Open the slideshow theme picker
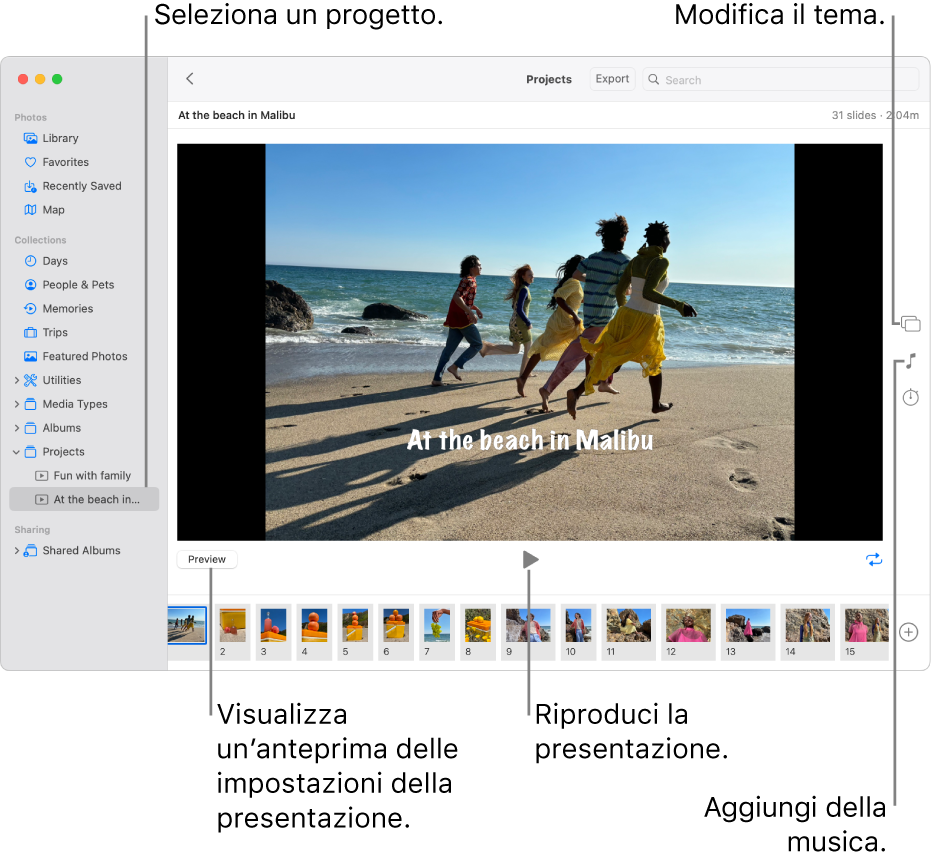The width and height of the screenshot is (934, 859). pyautogui.click(x=909, y=323)
